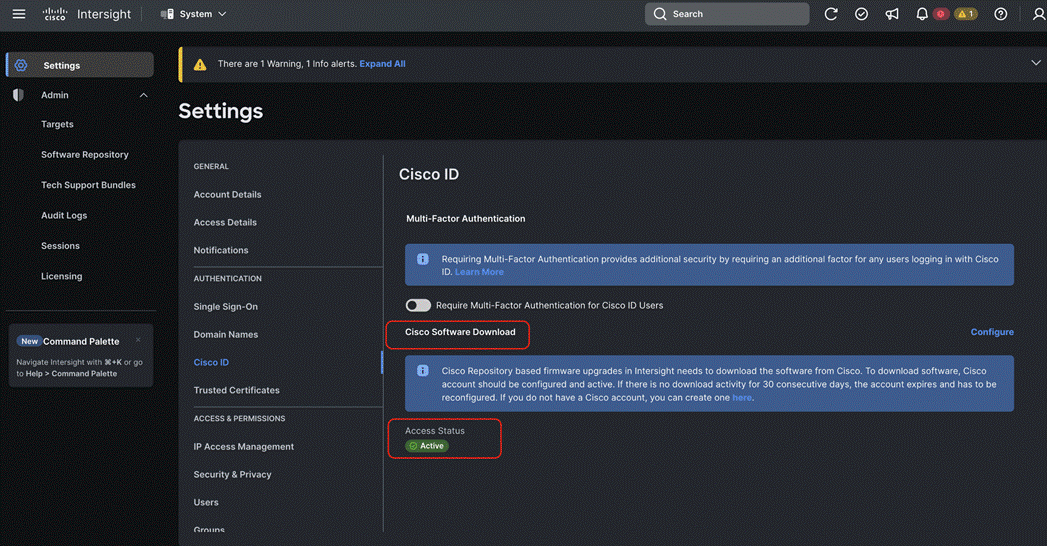Open the user profile icon
This screenshot has width=1047, height=546.
[1038, 14]
